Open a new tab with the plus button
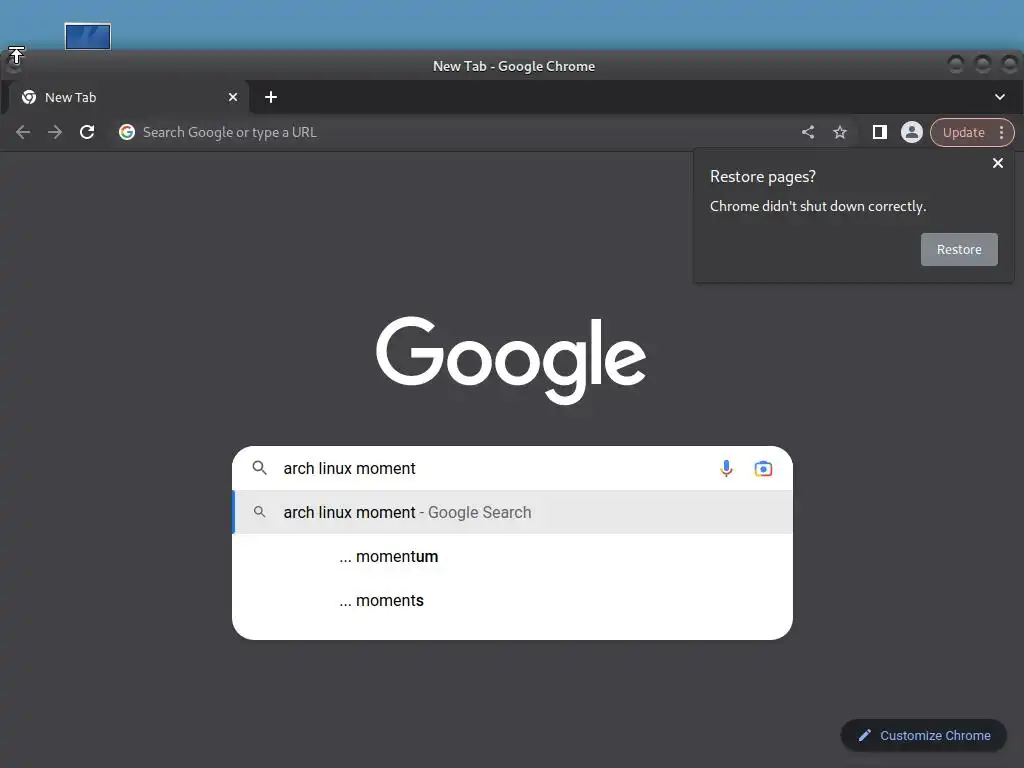This screenshot has height=768, width=1024. 271,97
